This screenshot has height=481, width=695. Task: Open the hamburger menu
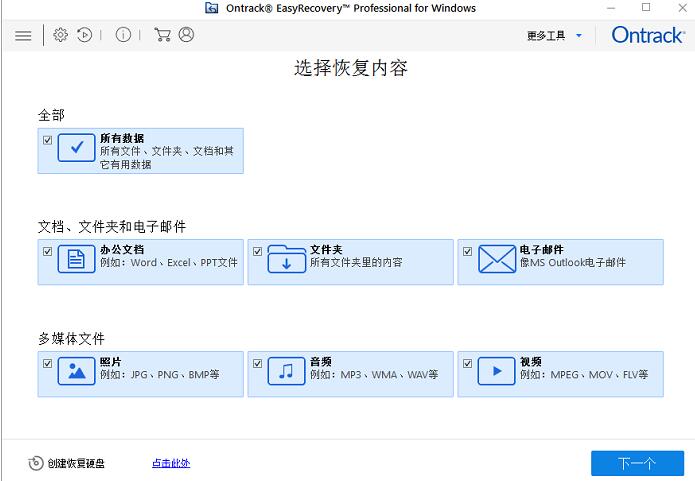tap(23, 35)
